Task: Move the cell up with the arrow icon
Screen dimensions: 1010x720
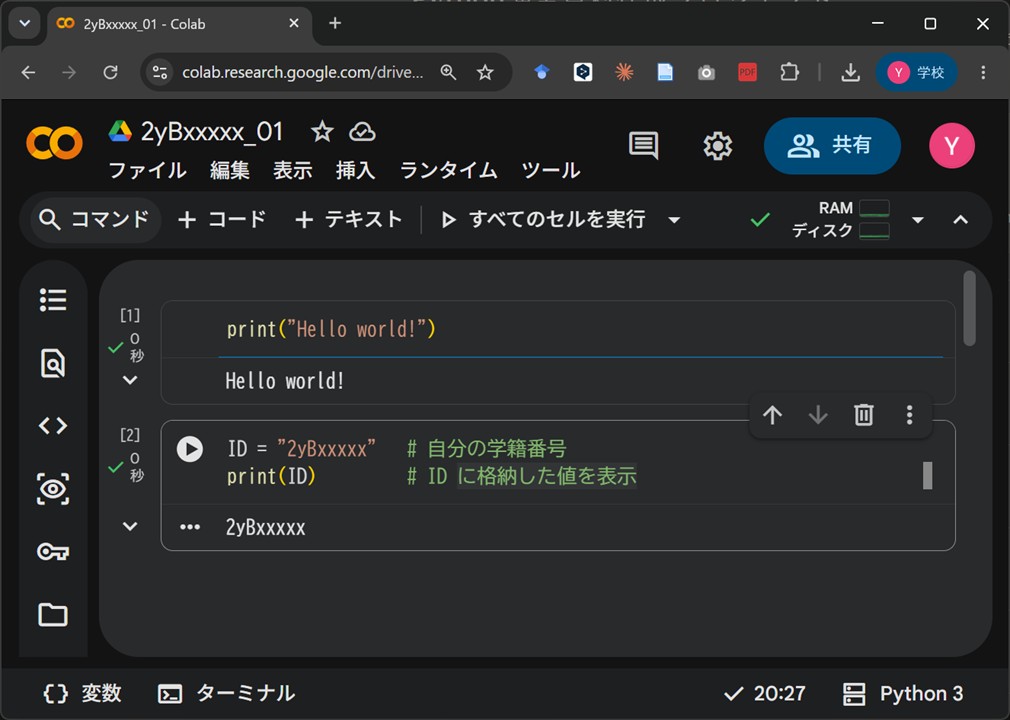Action: point(772,415)
